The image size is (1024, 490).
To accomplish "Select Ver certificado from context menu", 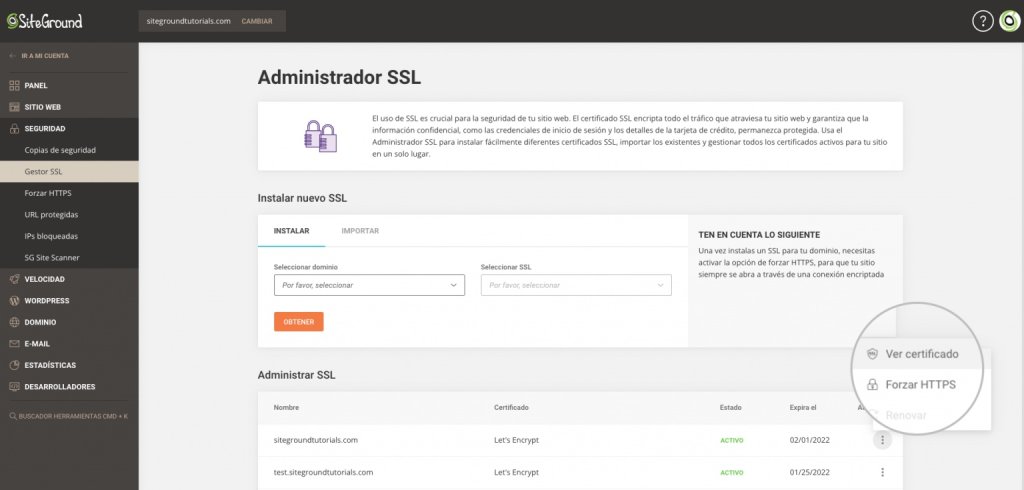I will tap(921, 354).
